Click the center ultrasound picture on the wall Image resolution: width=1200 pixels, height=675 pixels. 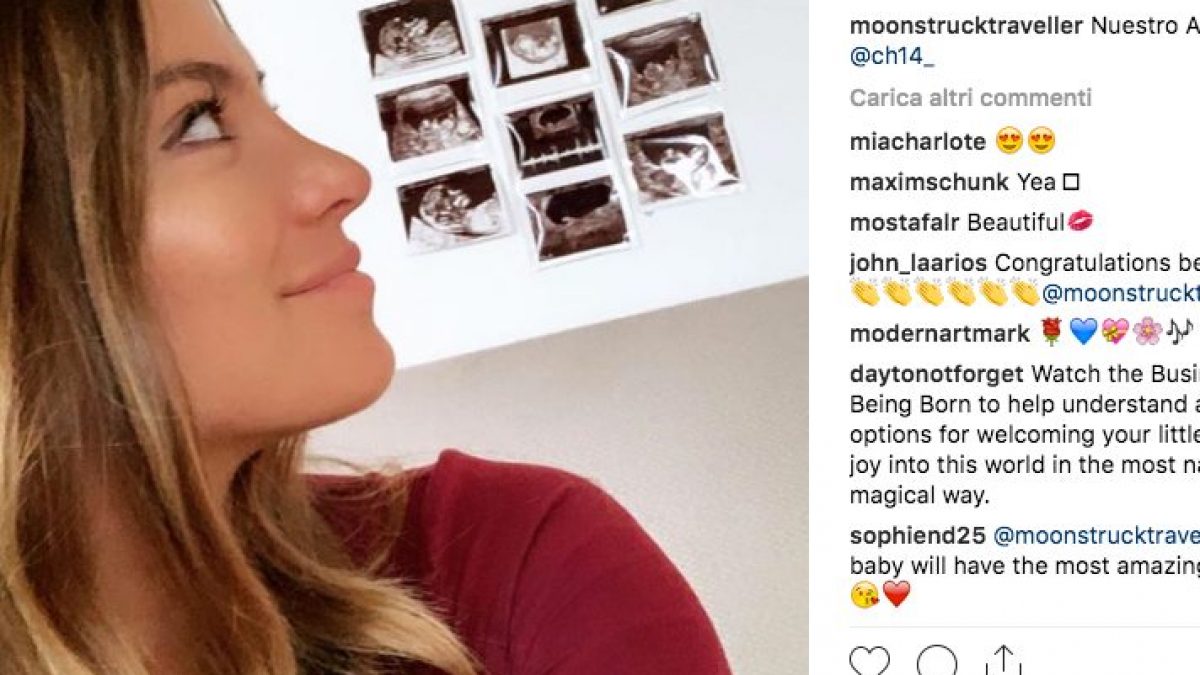tap(554, 133)
